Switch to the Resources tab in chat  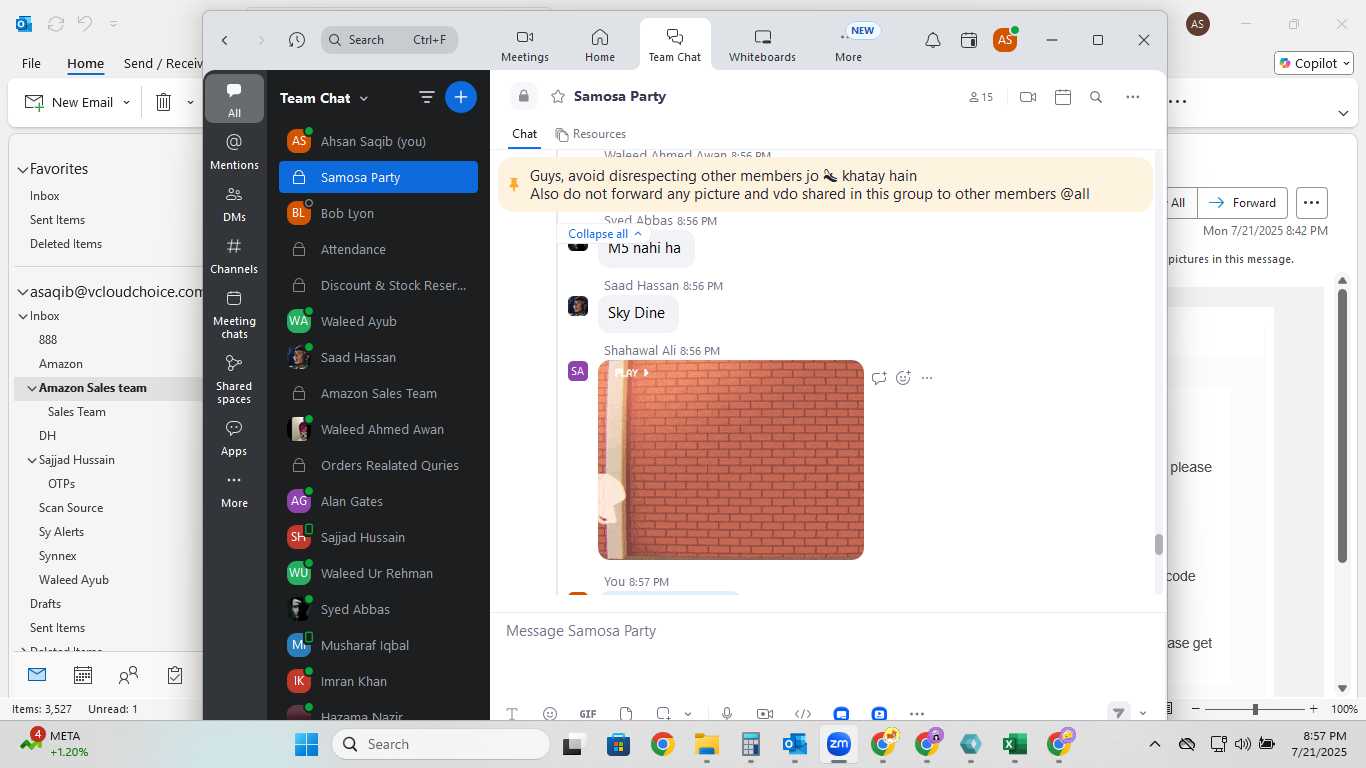[591, 134]
